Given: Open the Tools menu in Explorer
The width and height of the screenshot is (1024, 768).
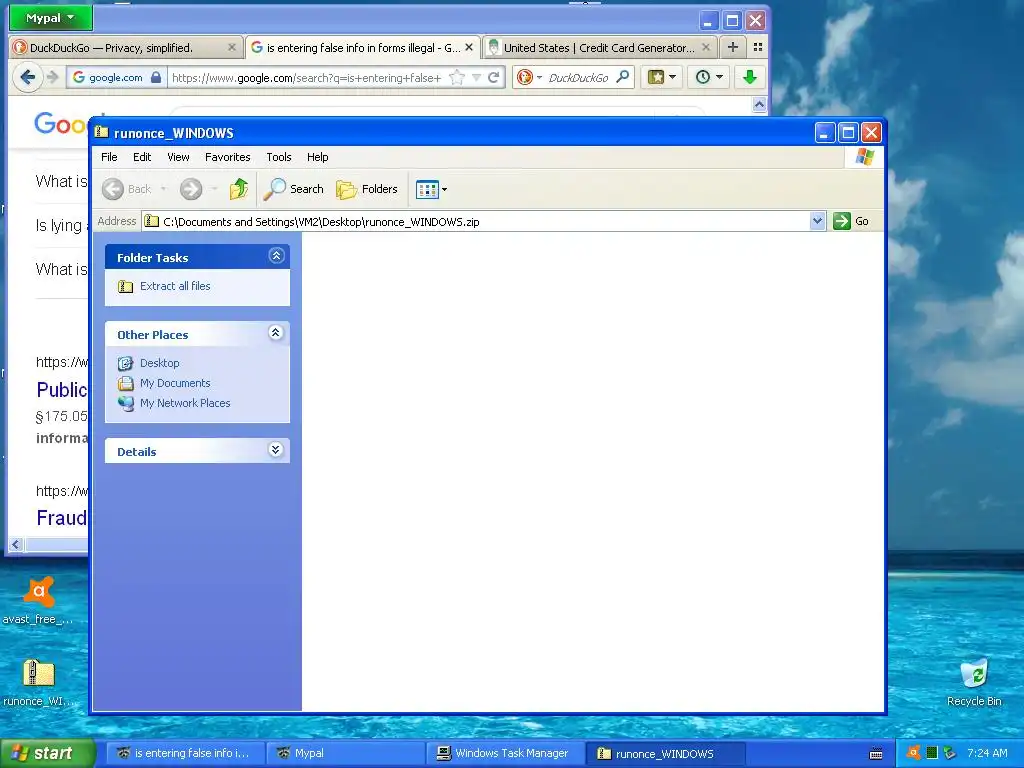Looking at the screenshot, I should coord(279,157).
